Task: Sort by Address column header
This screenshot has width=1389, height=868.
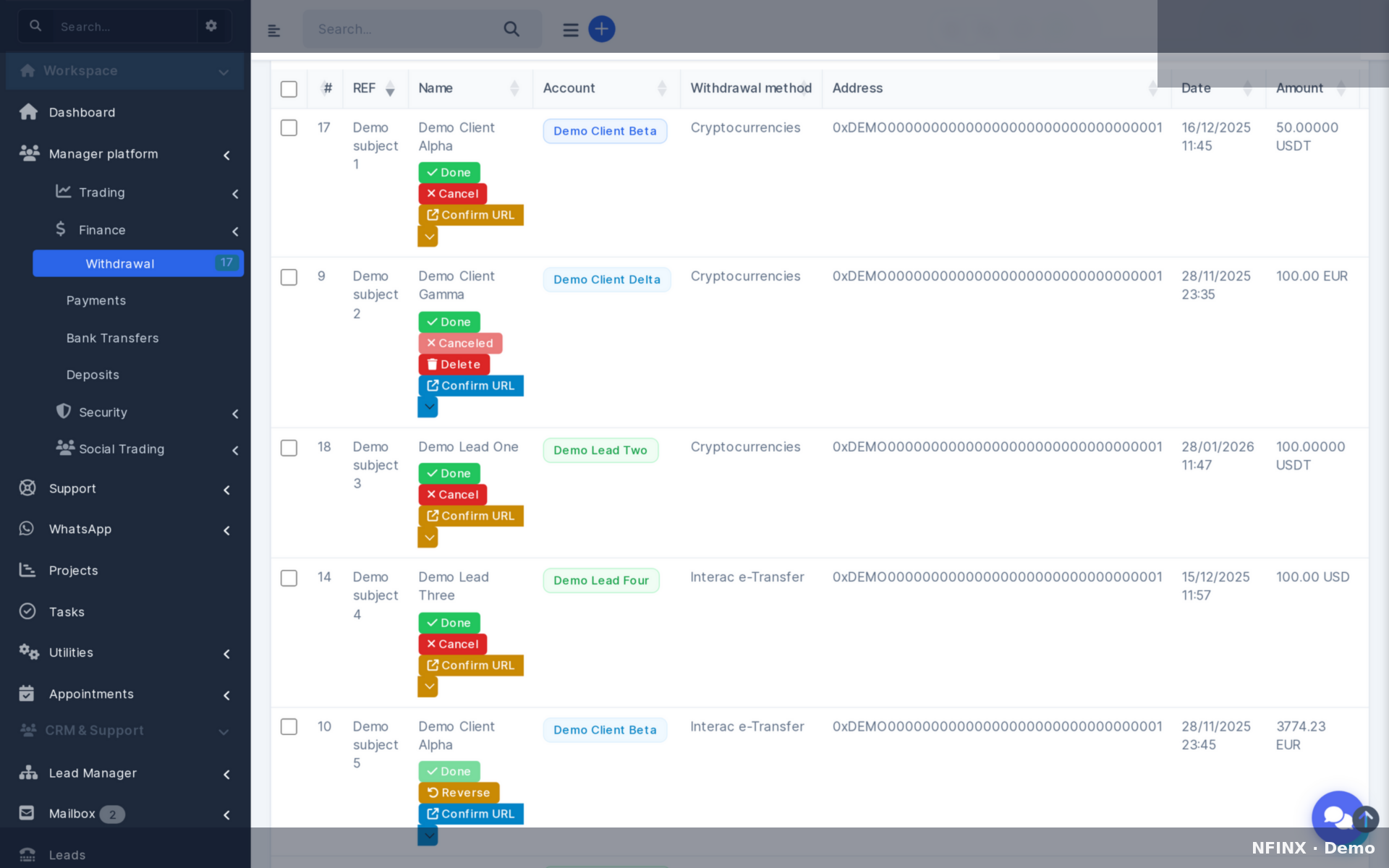Action: coord(996,88)
